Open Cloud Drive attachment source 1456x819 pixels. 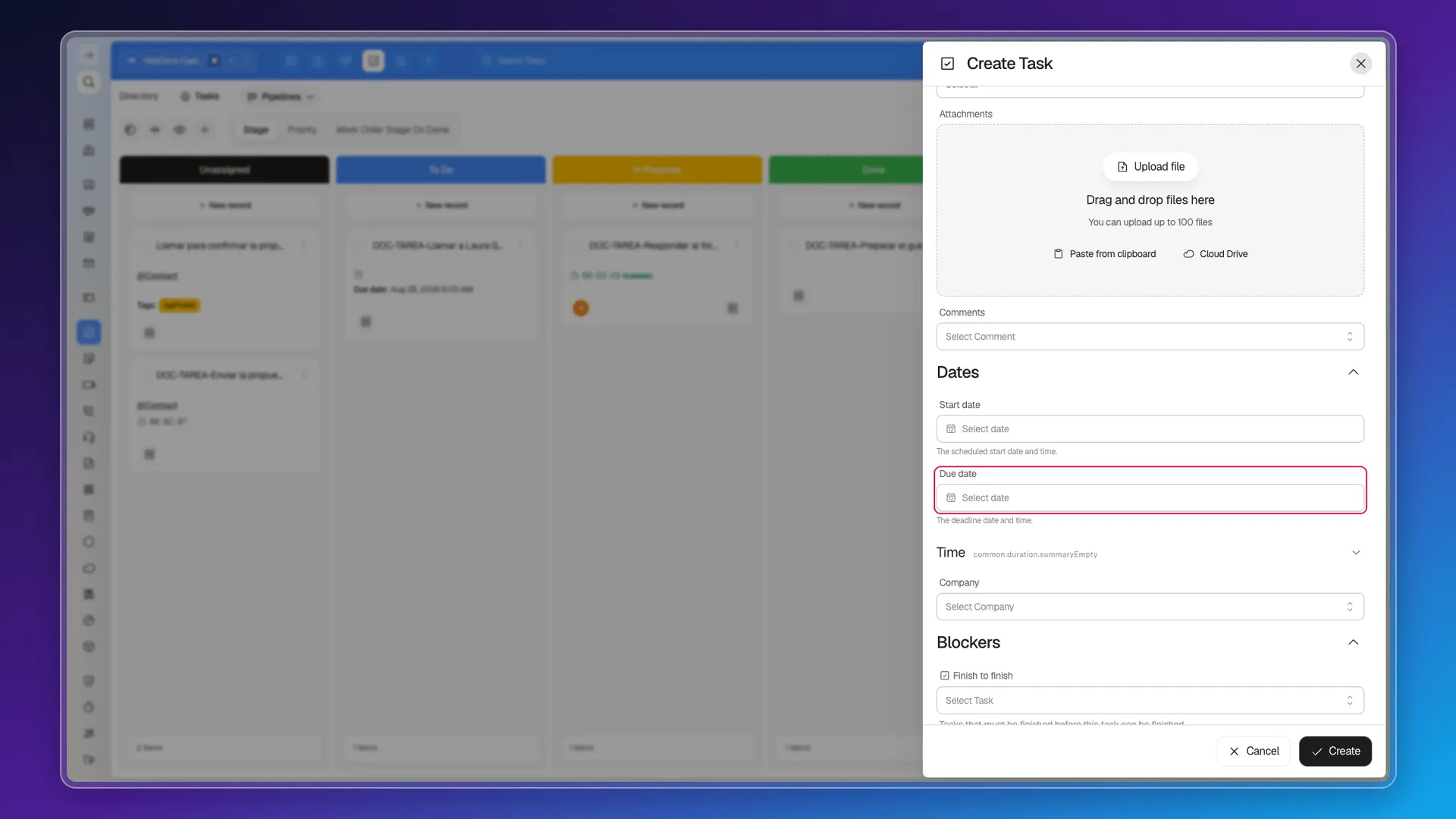(x=1215, y=254)
